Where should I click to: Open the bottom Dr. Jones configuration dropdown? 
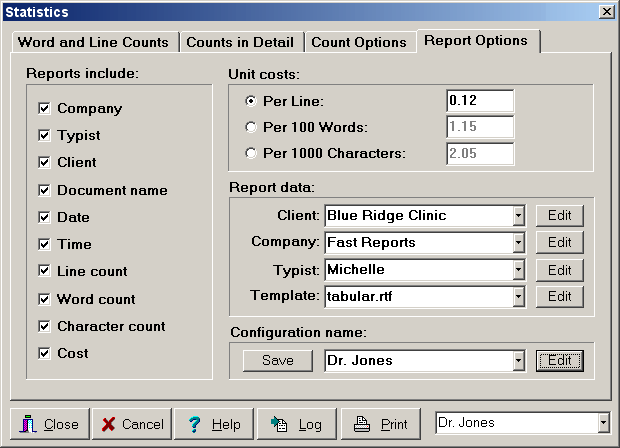603,423
